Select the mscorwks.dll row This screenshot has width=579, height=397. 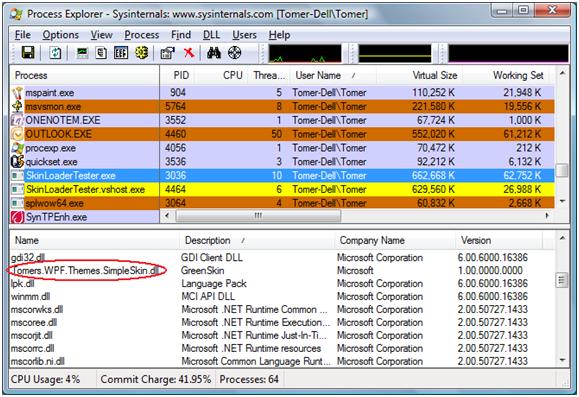[282, 309]
